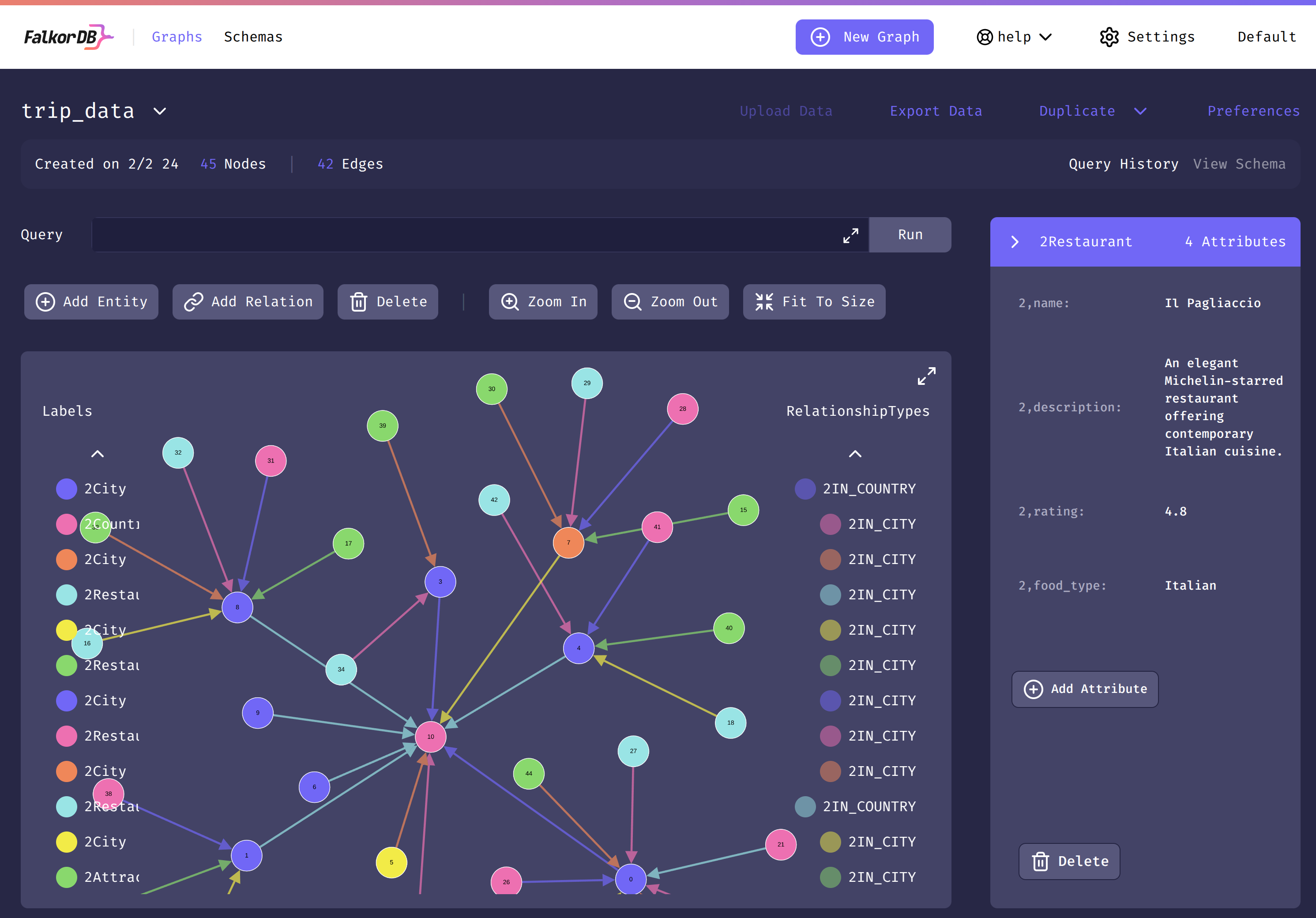The image size is (1316, 918).
Task: Select graph node 44
Action: point(528,774)
